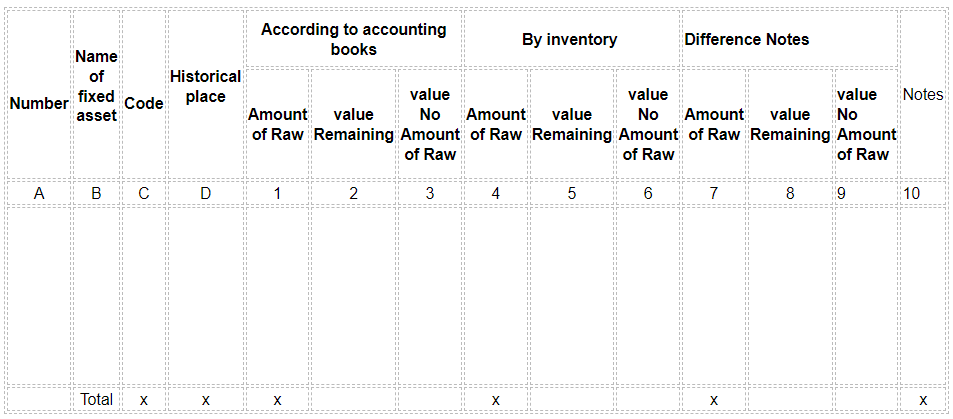Image resolution: width=953 pixels, height=419 pixels.
Task: Click the column number cell "1"
Action: (277, 193)
